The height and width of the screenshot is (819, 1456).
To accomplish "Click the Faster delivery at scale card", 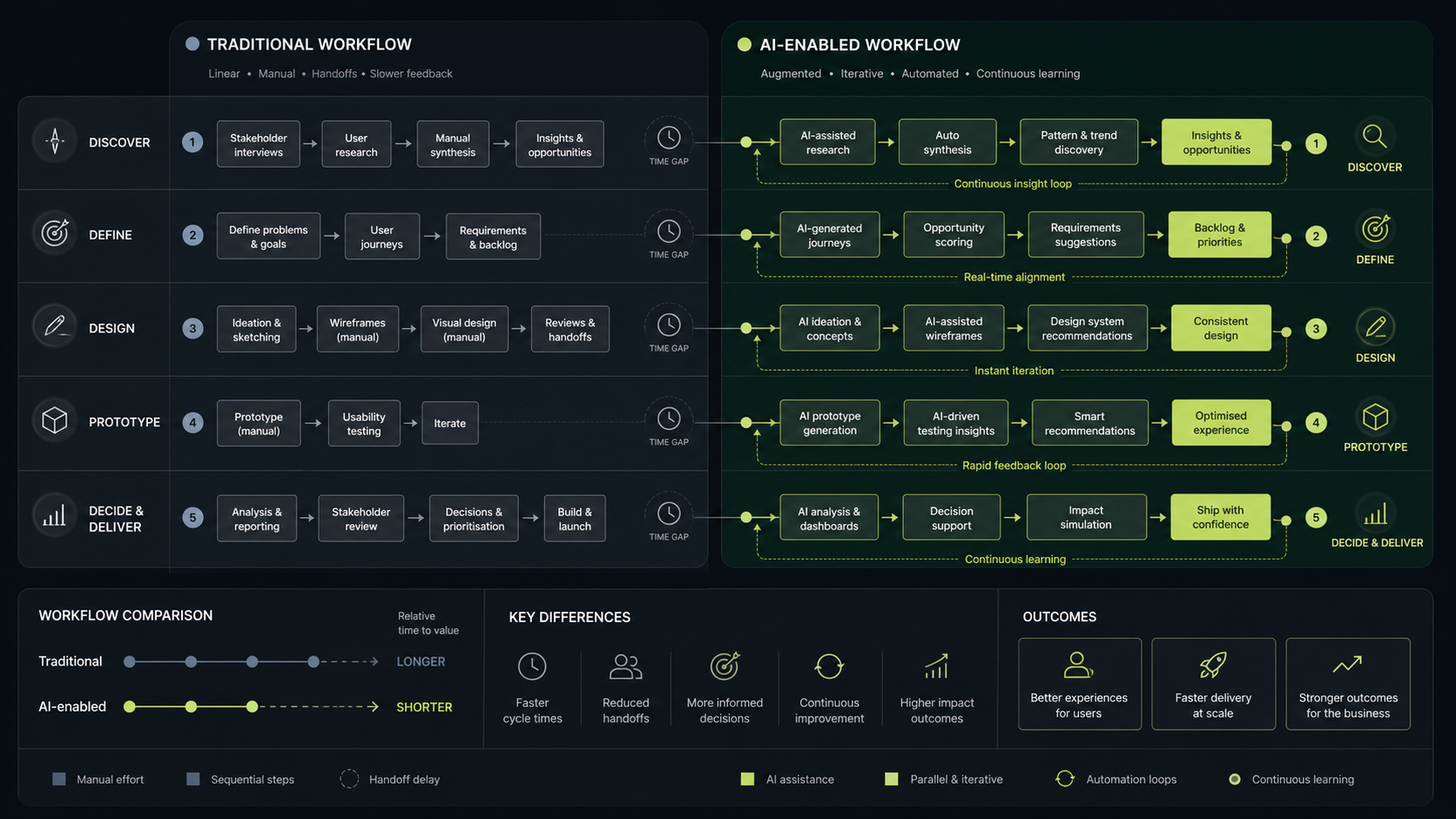I will 1214,684.
